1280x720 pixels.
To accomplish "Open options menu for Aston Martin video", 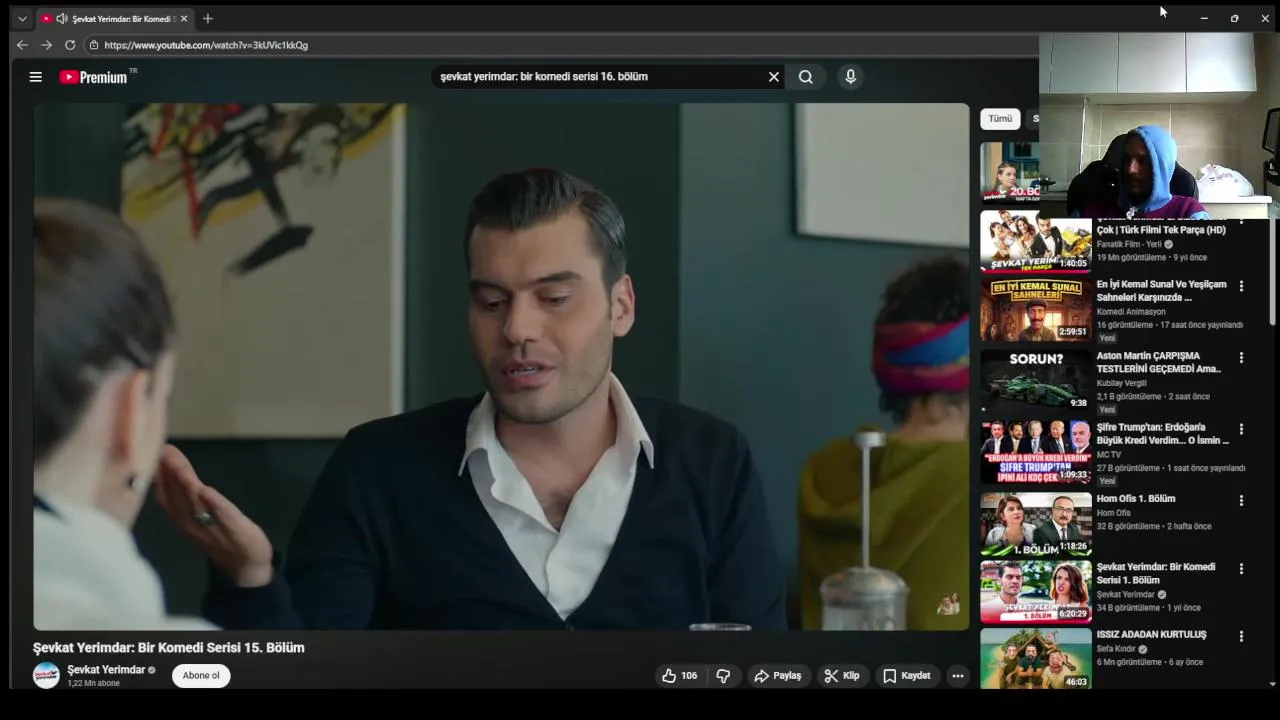I will (1241, 358).
